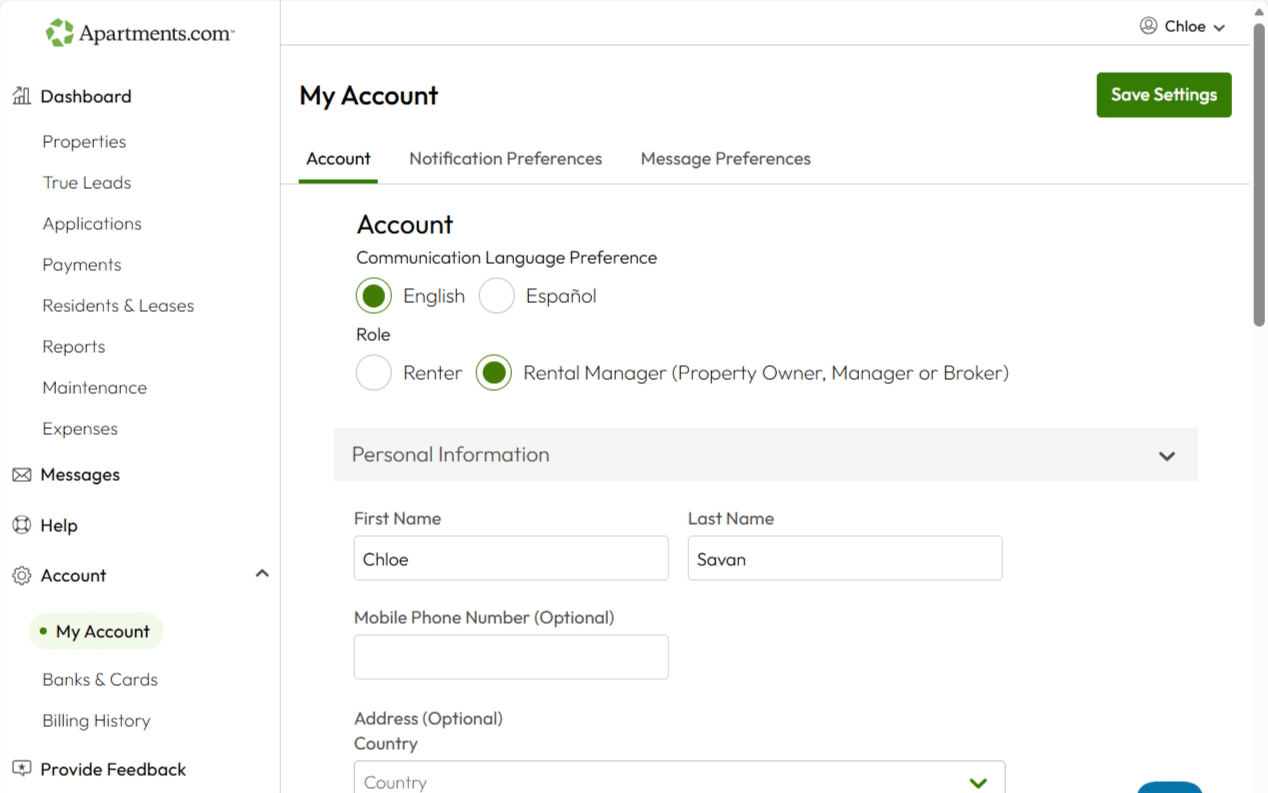Click the Apartments.com logo

tap(139, 33)
